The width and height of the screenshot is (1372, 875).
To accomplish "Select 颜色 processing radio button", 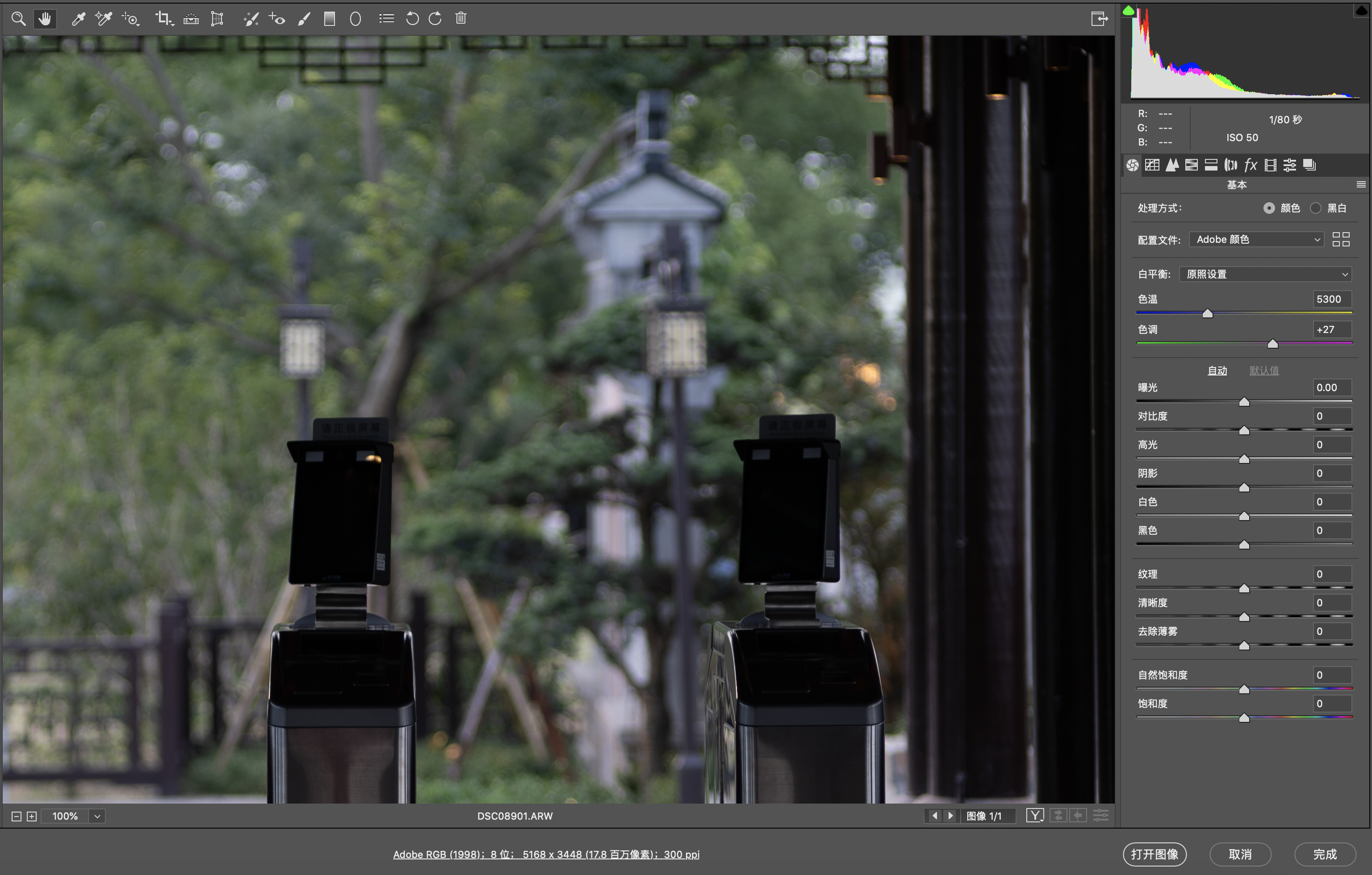I will 1269,208.
